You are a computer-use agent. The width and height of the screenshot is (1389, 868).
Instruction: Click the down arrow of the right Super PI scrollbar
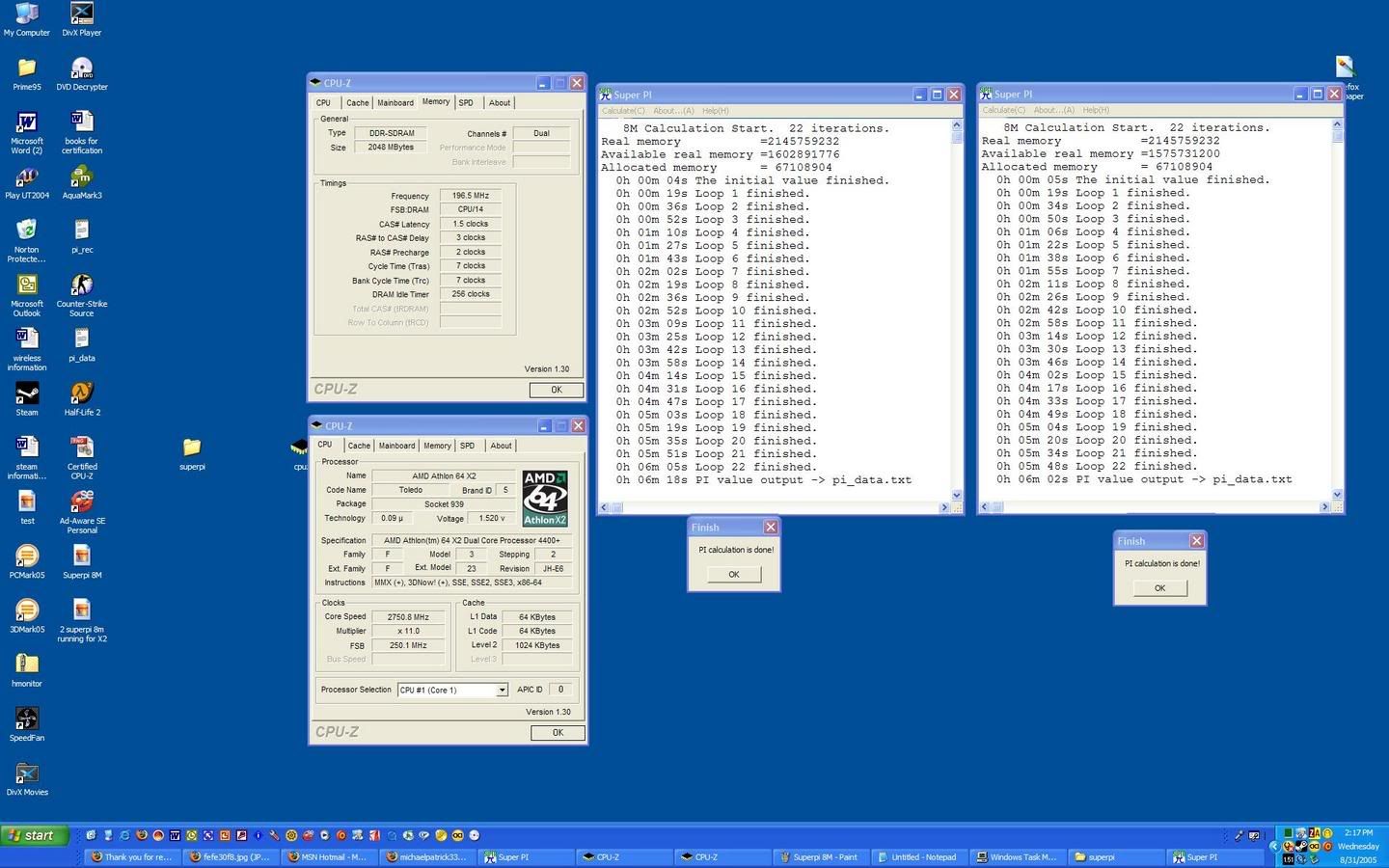(1337, 494)
